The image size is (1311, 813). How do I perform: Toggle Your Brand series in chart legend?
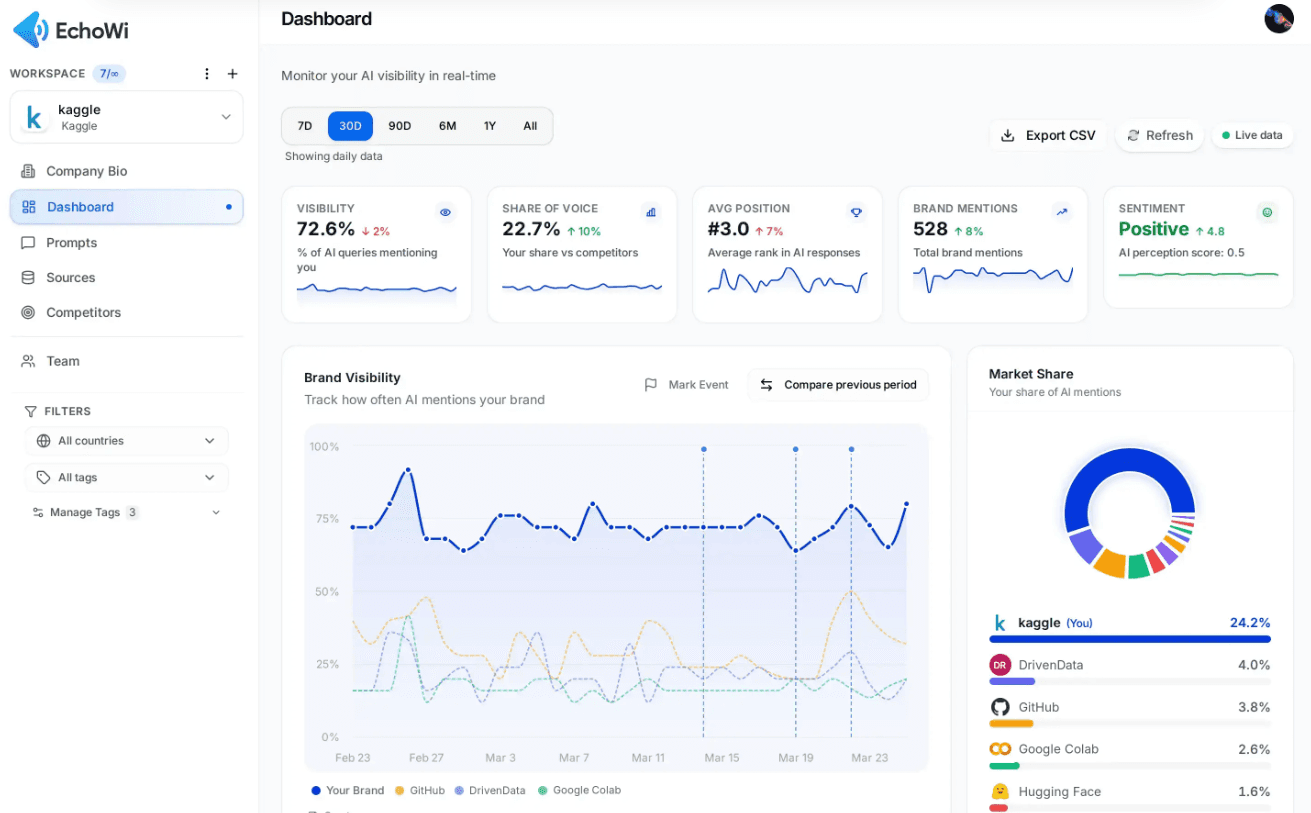(x=347, y=790)
